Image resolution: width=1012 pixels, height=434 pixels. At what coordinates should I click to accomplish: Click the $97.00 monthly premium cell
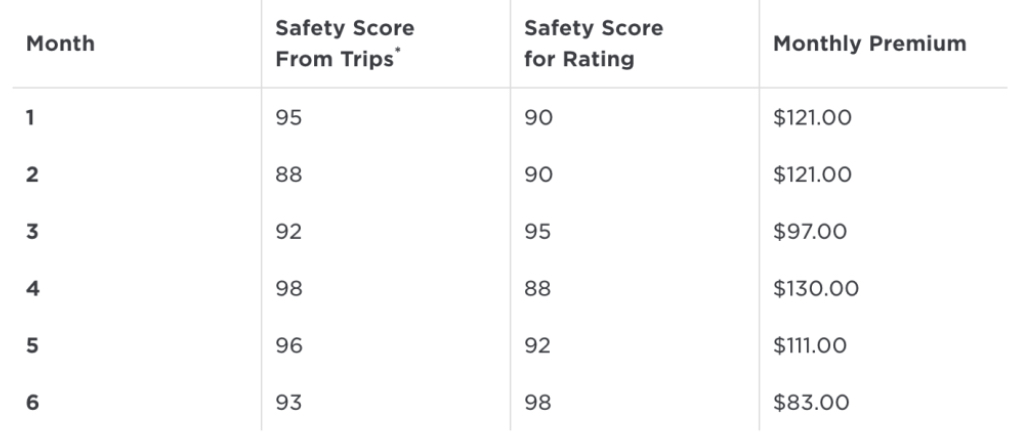(810, 232)
